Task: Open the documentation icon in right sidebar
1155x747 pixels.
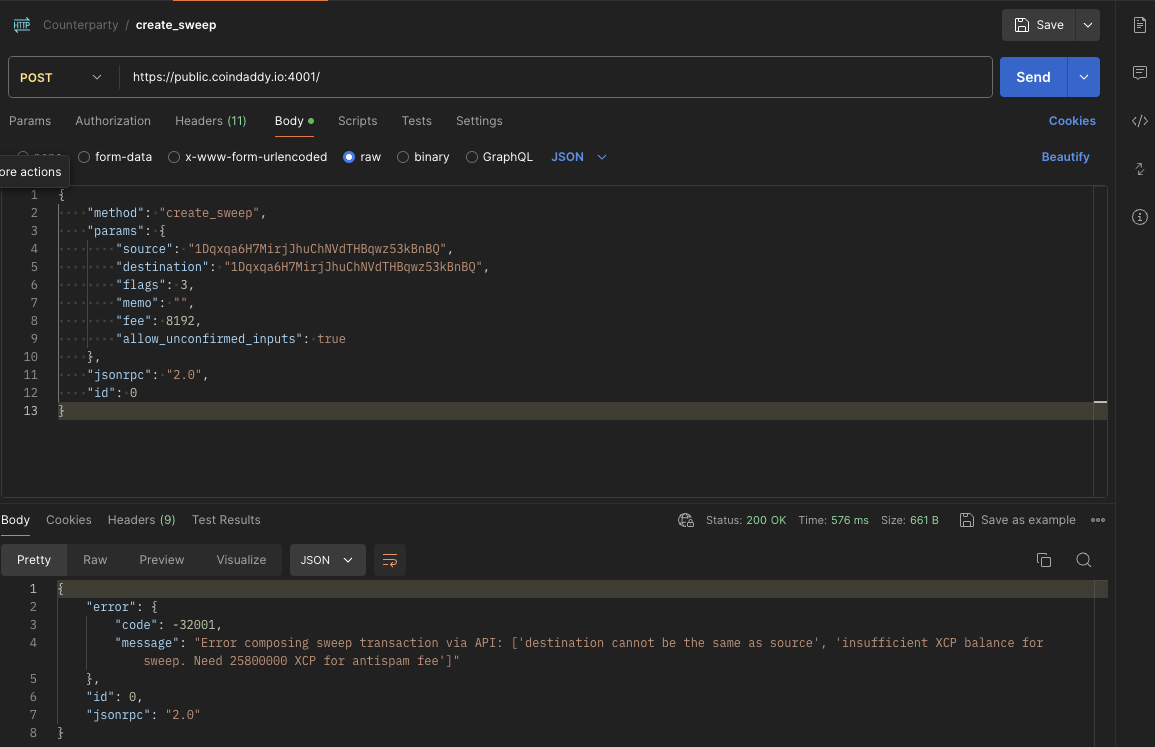Action: pyautogui.click(x=1140, y=25)
